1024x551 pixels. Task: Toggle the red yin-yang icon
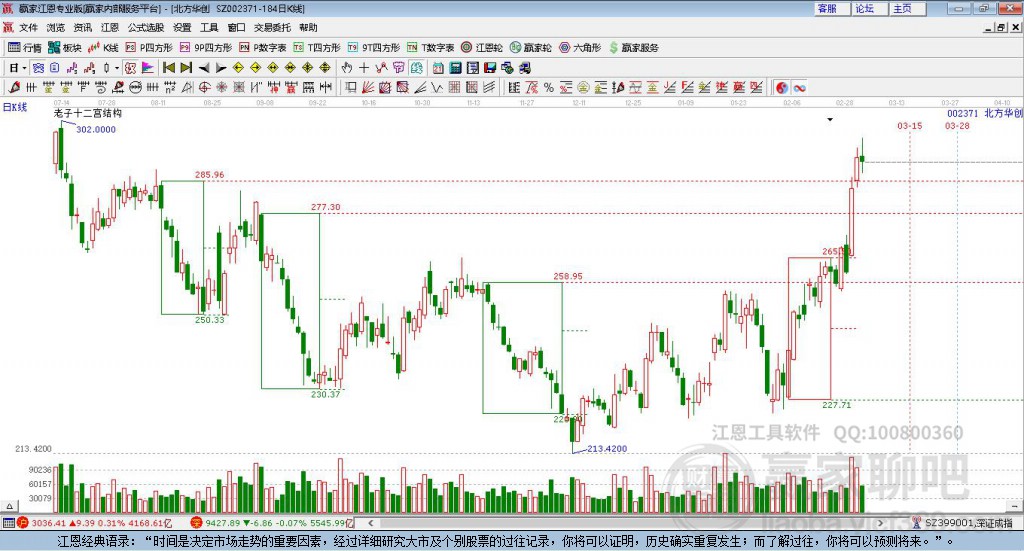coord(782,87)
